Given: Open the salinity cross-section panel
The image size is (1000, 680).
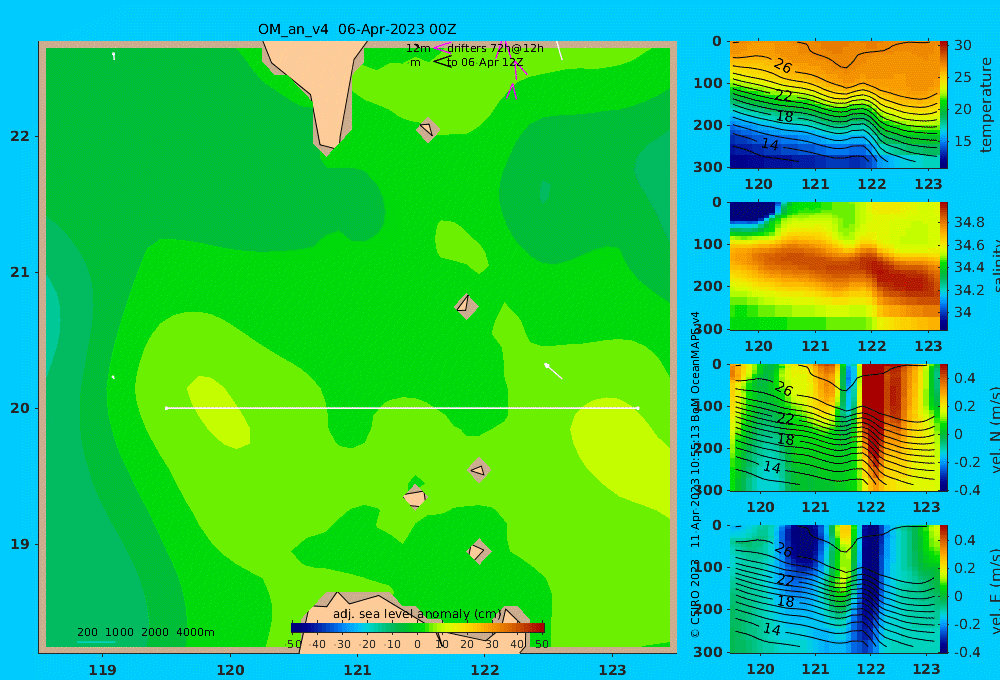Looking at the screenshot, I should point(835,266).
